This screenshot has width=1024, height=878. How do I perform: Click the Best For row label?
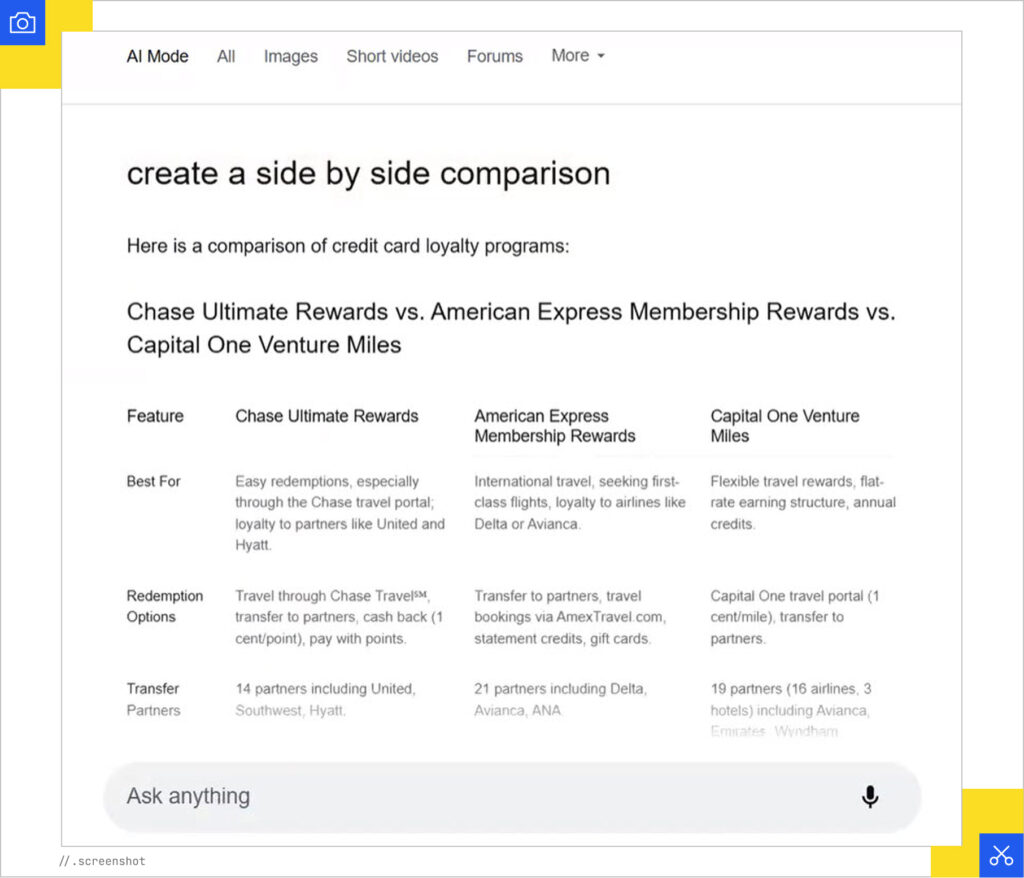click(x=153, y=481)
